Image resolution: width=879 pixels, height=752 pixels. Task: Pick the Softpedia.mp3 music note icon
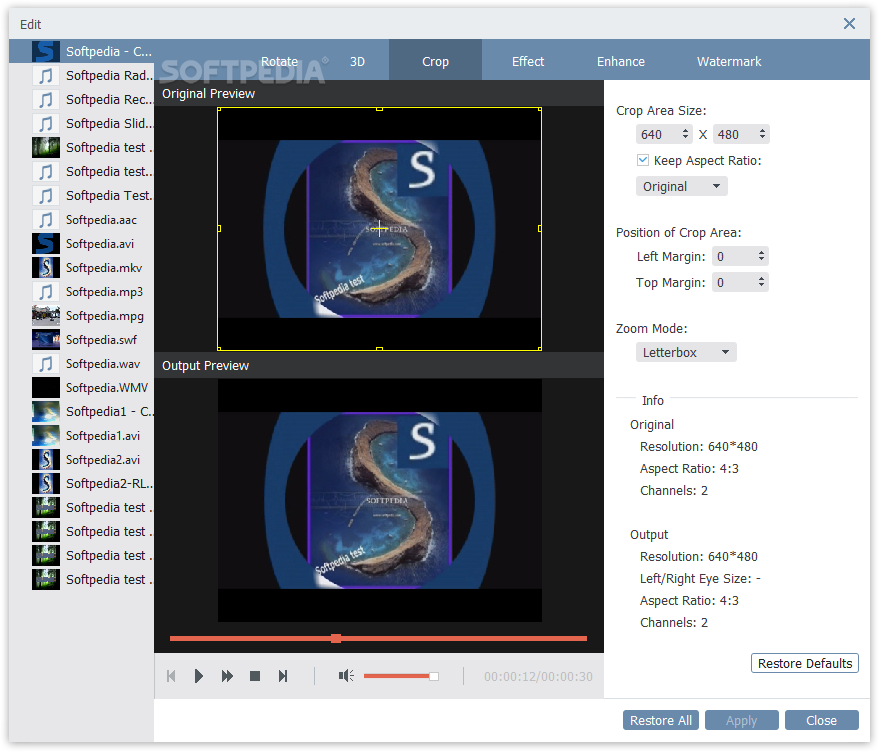point(46,292)
